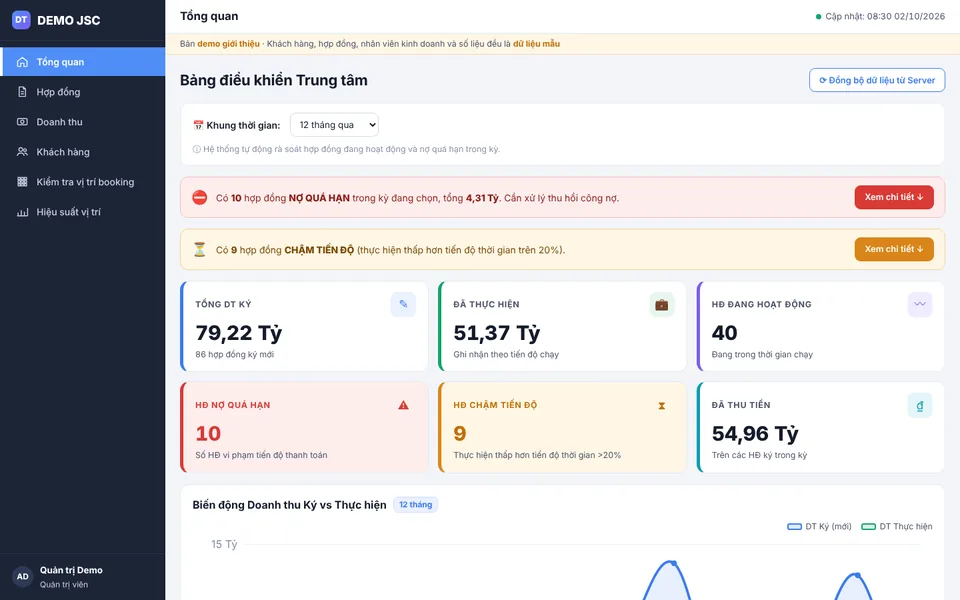
Task: Toggle the DT Thực hiện chart legend
Action: point(896,527)
